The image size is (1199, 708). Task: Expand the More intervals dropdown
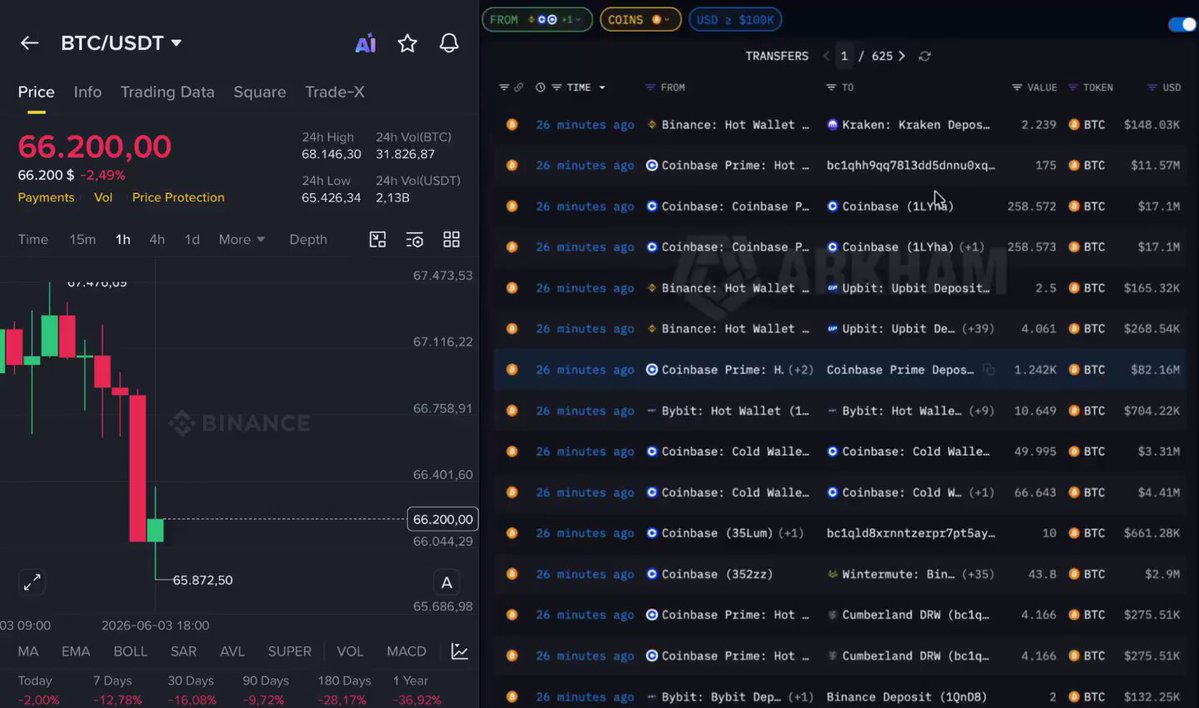point(242,239)
